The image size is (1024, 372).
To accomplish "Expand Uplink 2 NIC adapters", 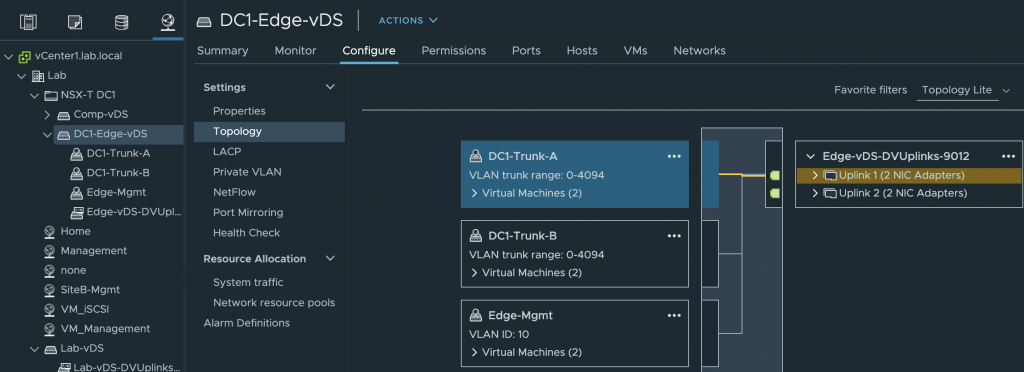I will coord(814,193).
